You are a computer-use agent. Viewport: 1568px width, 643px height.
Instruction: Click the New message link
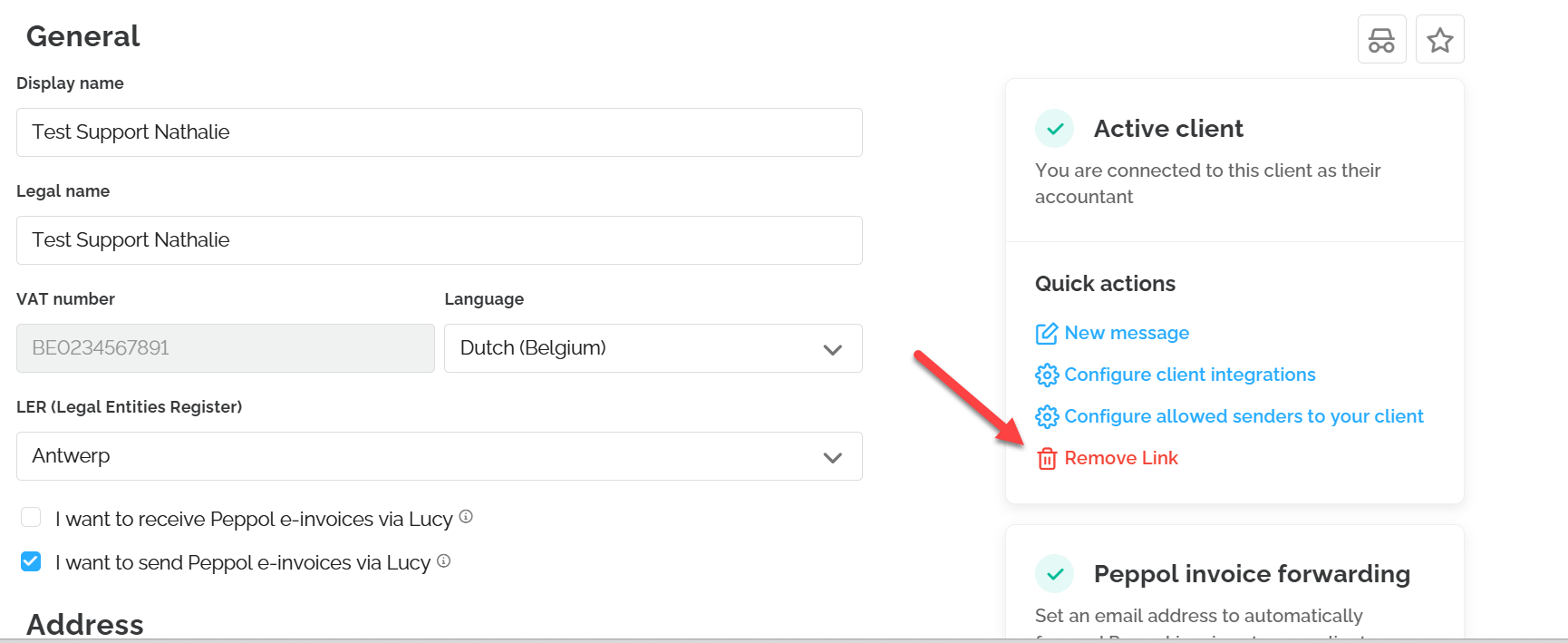[1127, 333]
